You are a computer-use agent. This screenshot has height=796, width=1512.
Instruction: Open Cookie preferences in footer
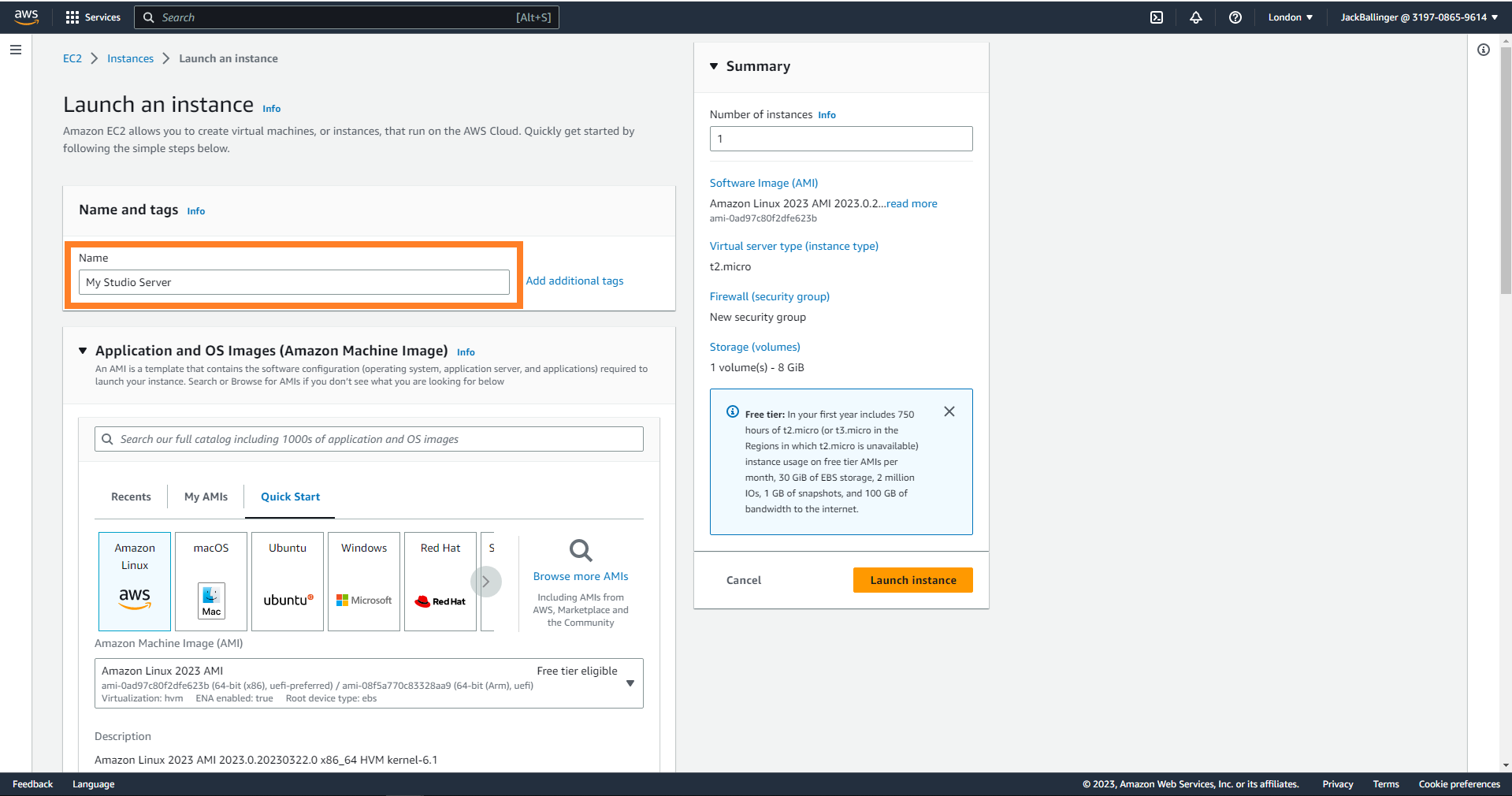[x=1459, y=784]
